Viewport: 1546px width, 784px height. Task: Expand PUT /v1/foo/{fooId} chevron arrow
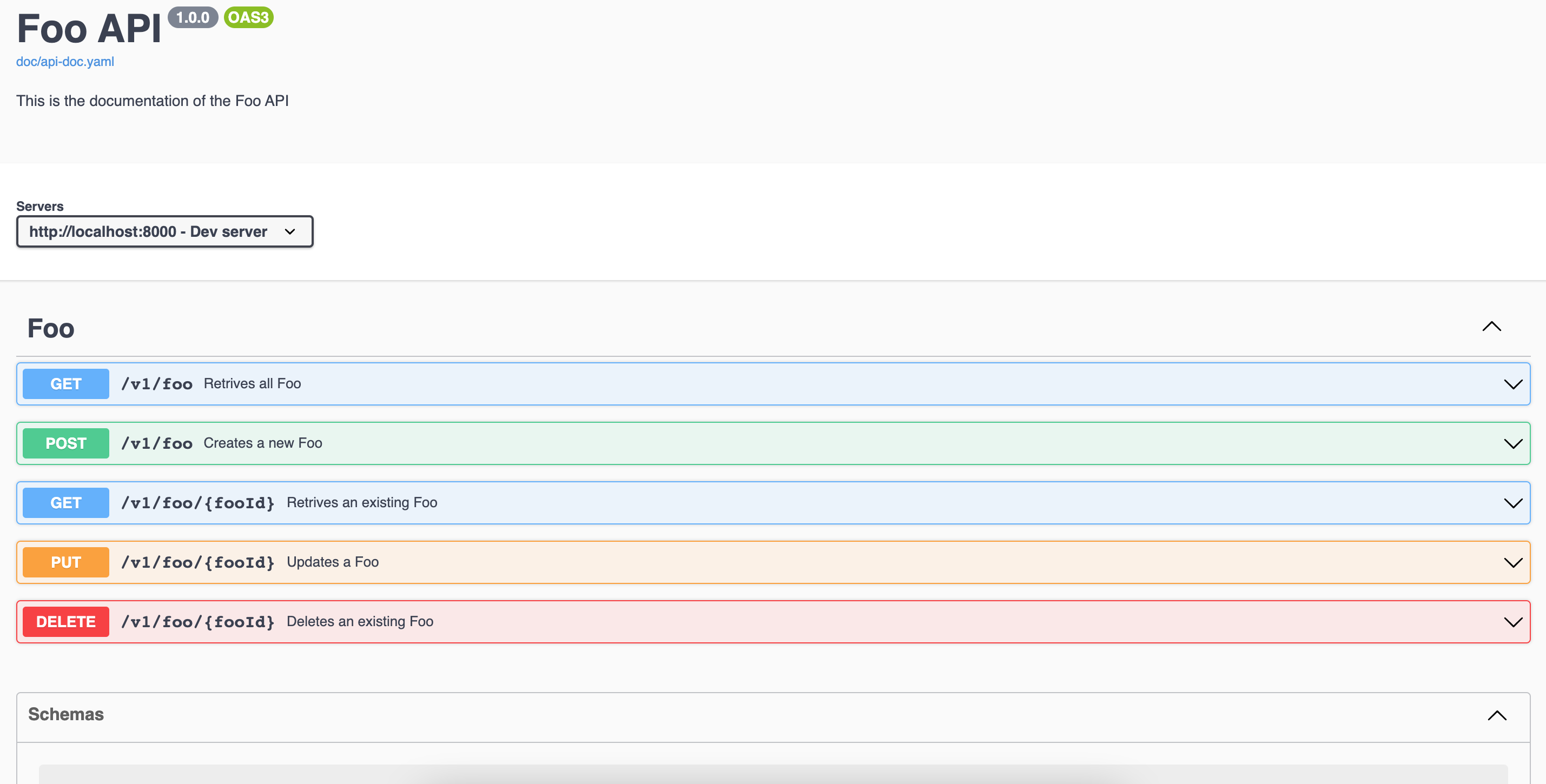(x=1512, y=562)
